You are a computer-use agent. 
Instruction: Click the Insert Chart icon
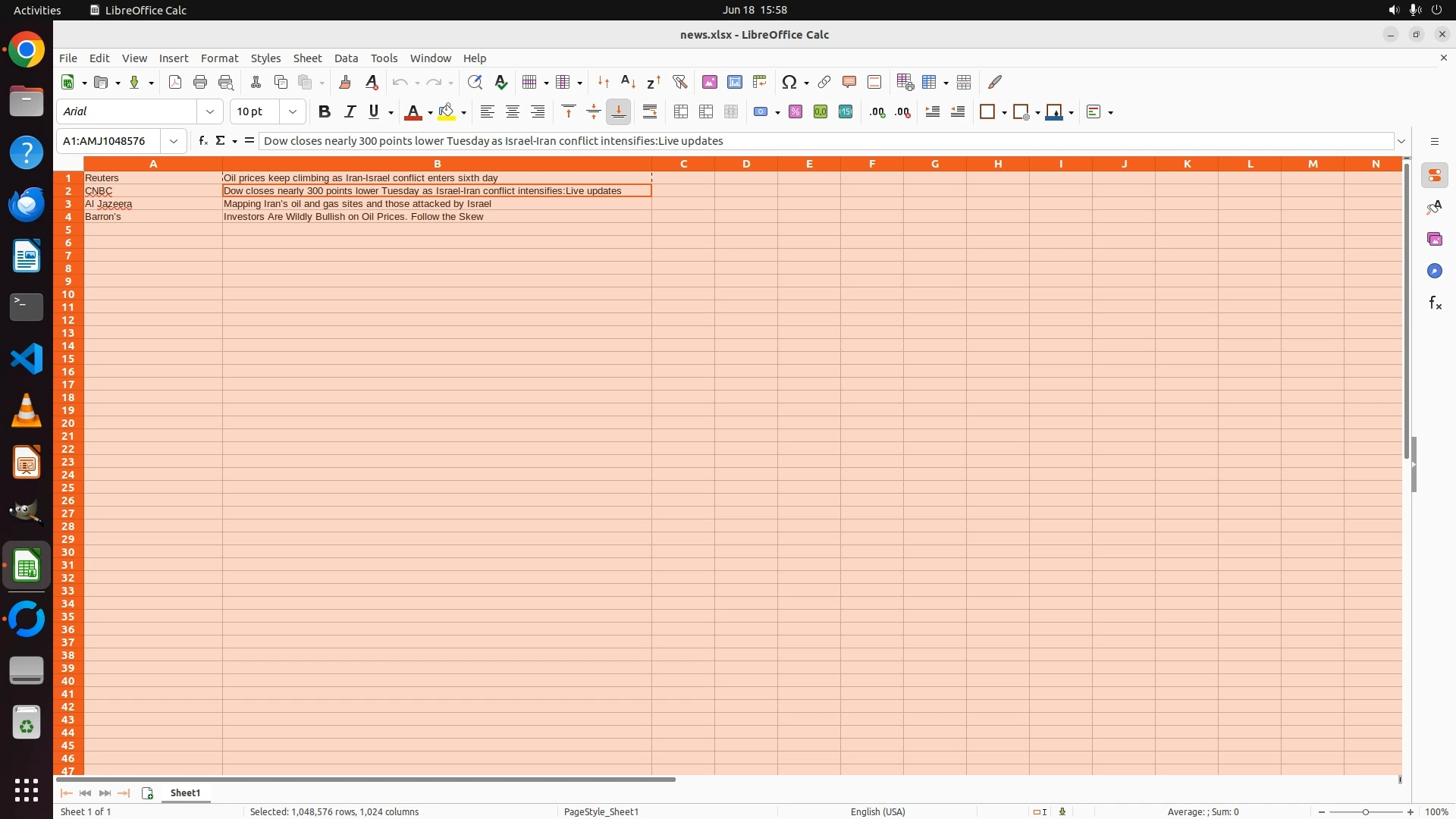[x=734, y=82]
